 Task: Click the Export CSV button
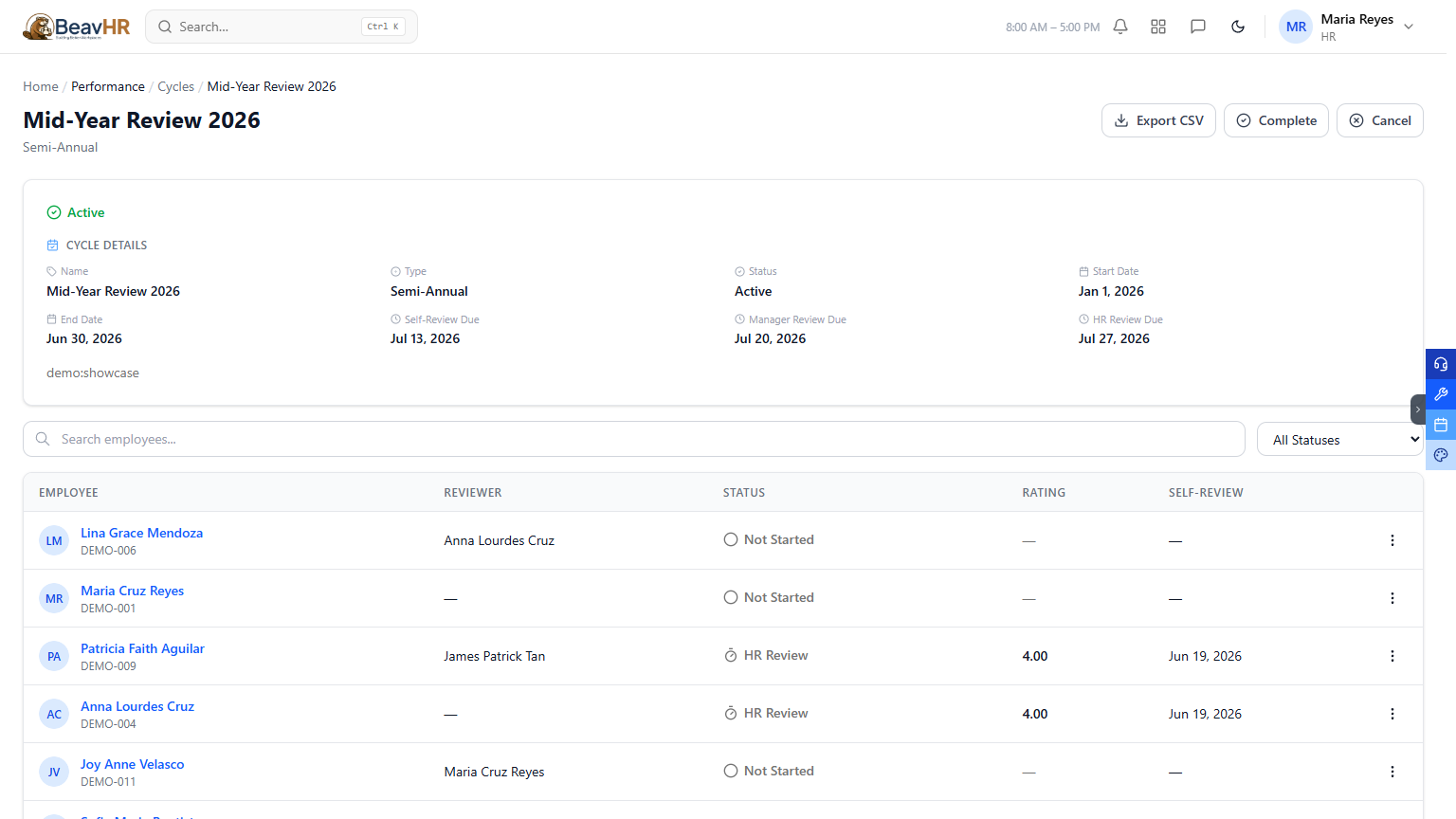[x=1158, y=120]
